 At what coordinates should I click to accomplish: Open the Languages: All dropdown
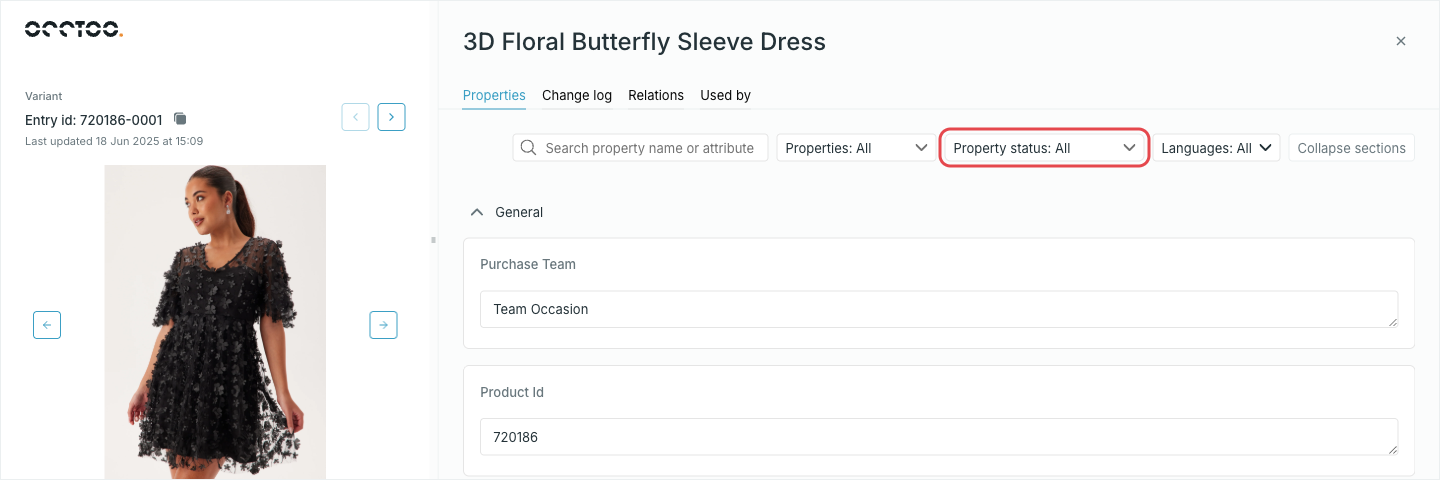pos(1216,148)
